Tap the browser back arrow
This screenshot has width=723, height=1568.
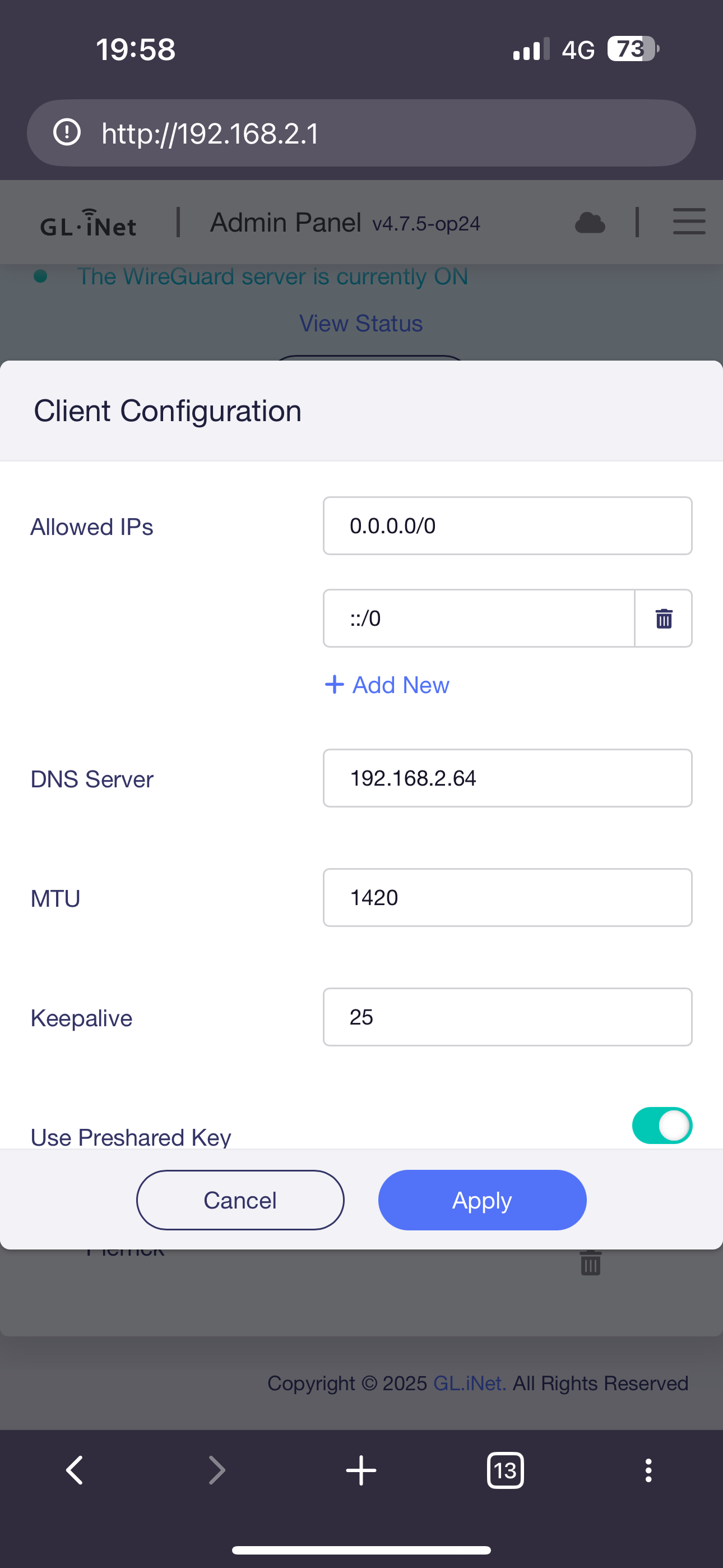(75, 1470)
